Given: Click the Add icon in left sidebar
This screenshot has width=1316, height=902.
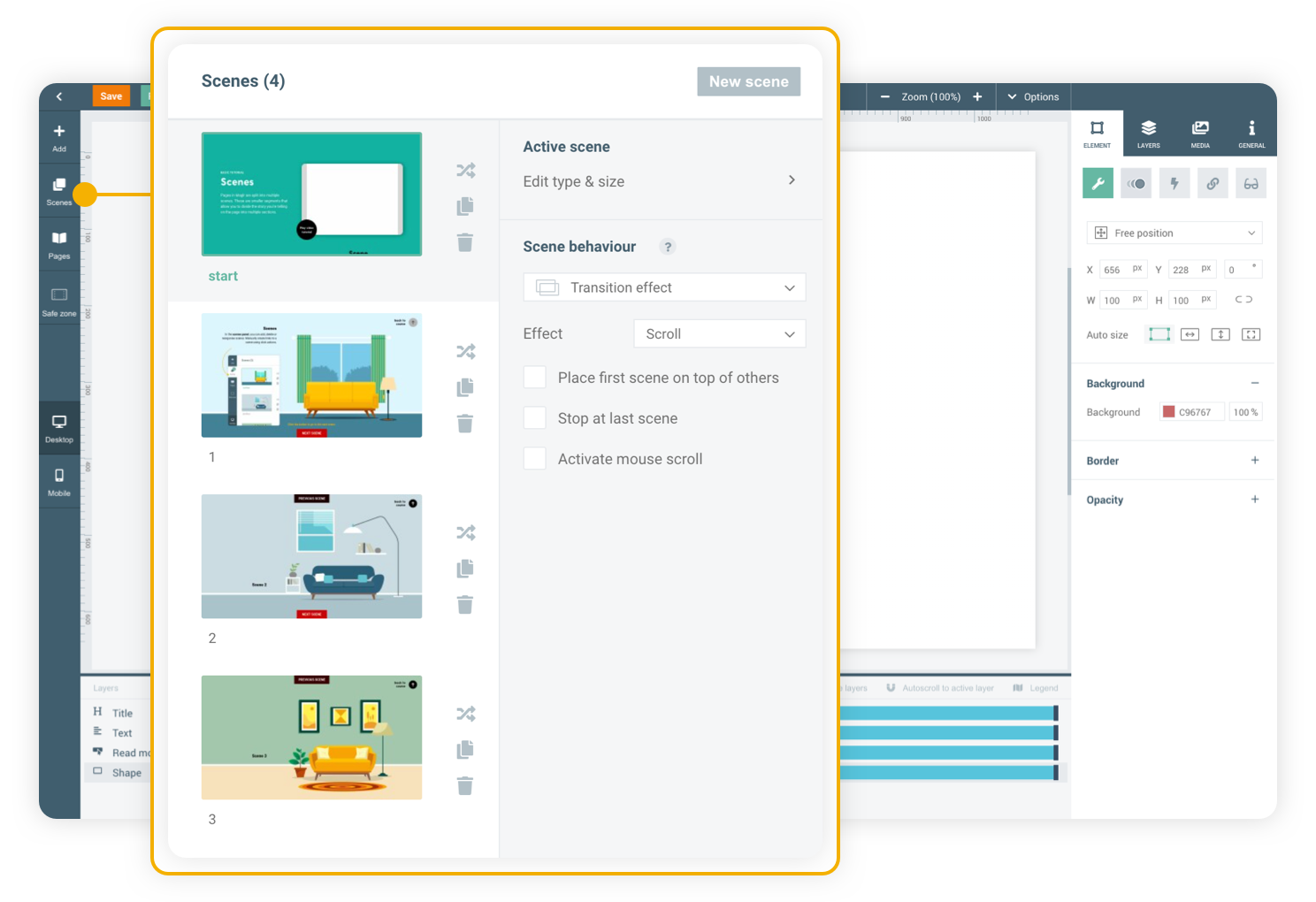Looking at the screenshot, I should (59, 137).
